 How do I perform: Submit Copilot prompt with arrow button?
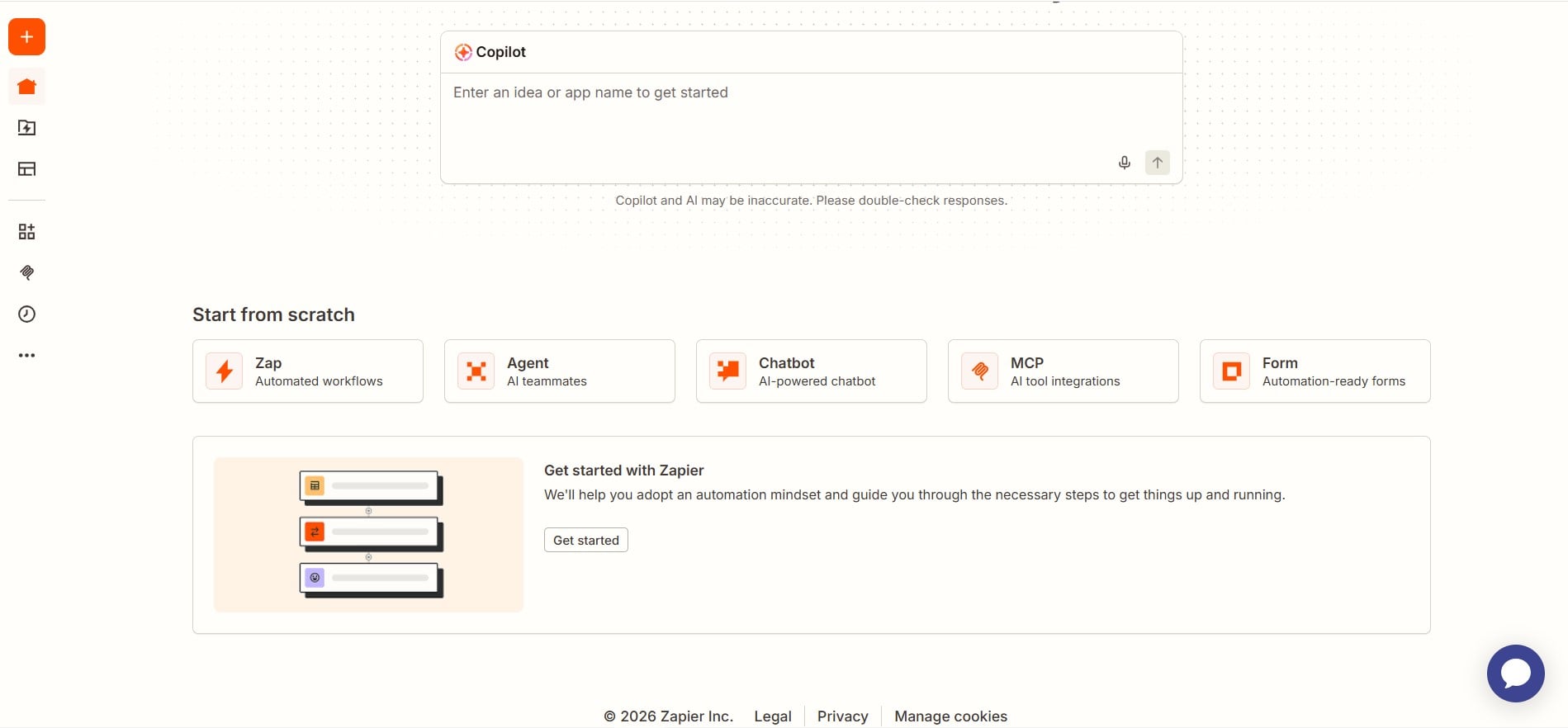click(x=1158, y=163)
